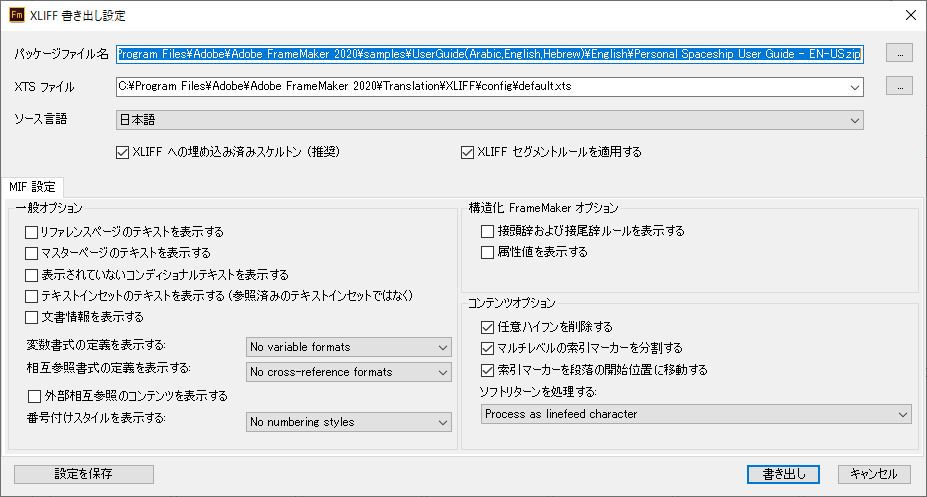Click the FrameMaker Fm icon in title bar

point(17,15)
